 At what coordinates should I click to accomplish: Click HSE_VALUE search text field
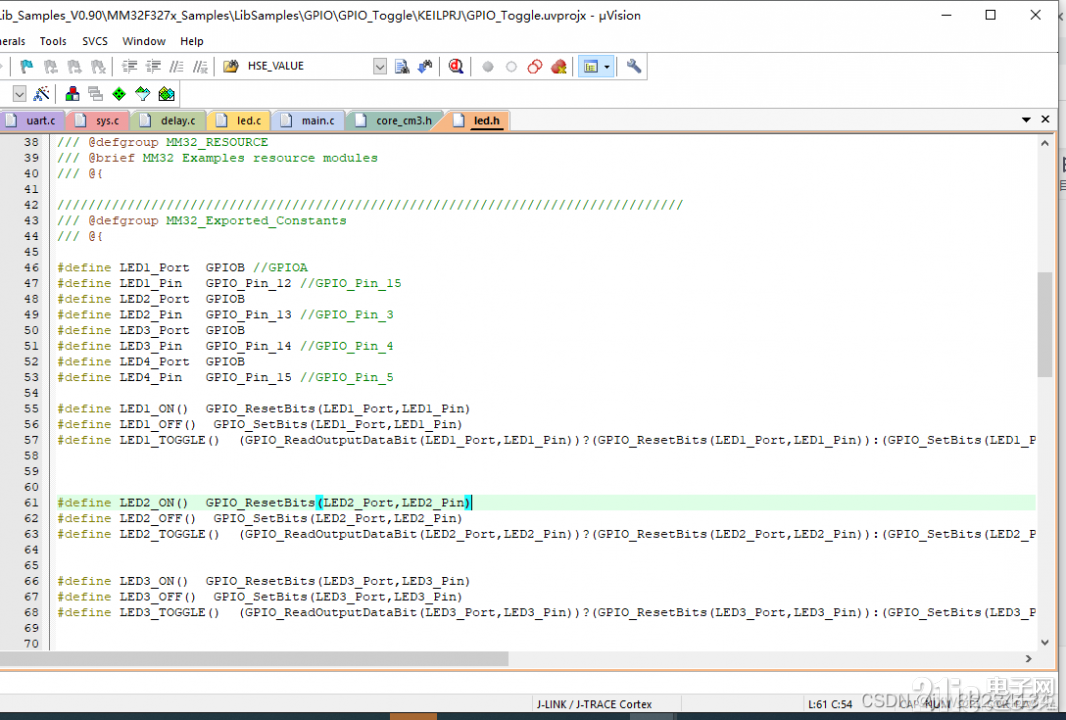307,66
